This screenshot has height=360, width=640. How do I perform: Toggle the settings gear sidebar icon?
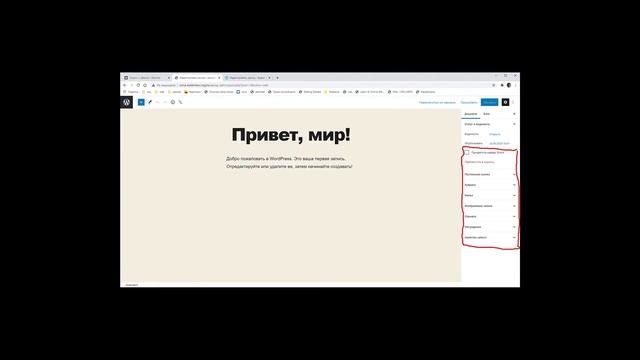pos(505,102)
